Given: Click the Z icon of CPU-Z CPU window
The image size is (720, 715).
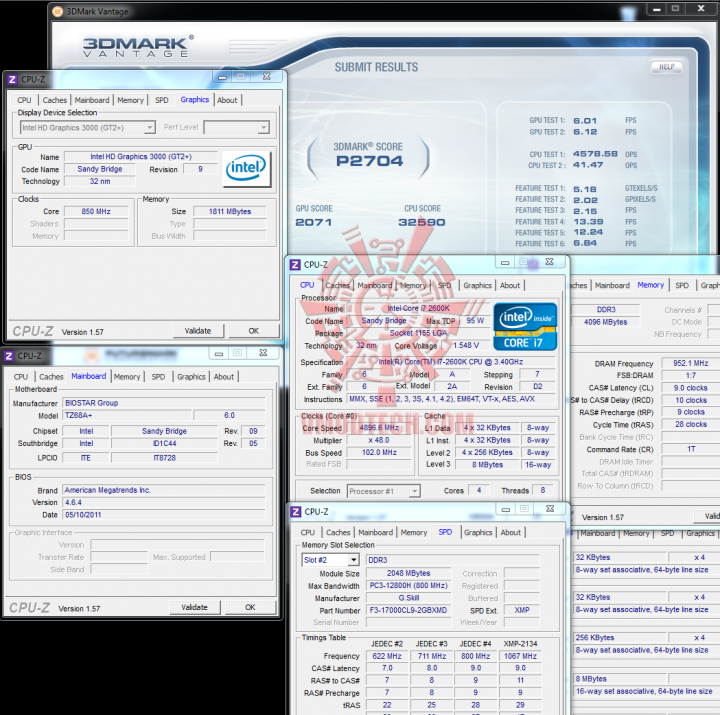Looking at the screenshot, I should point(295,265).
